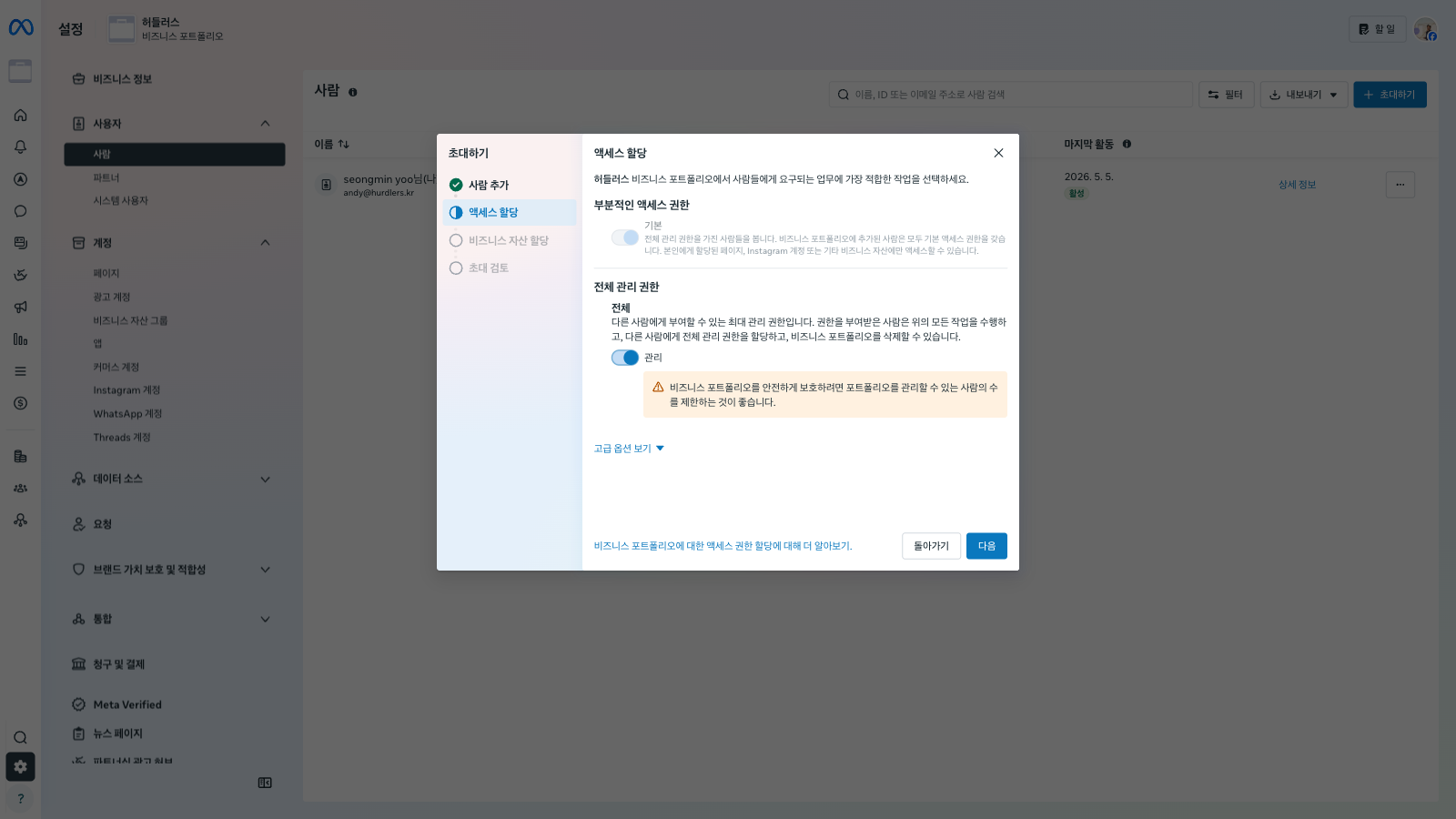Click the sidebar collapse icon at bottom
The height and width of the screenshot is (819, 1456).
(265, 783)
